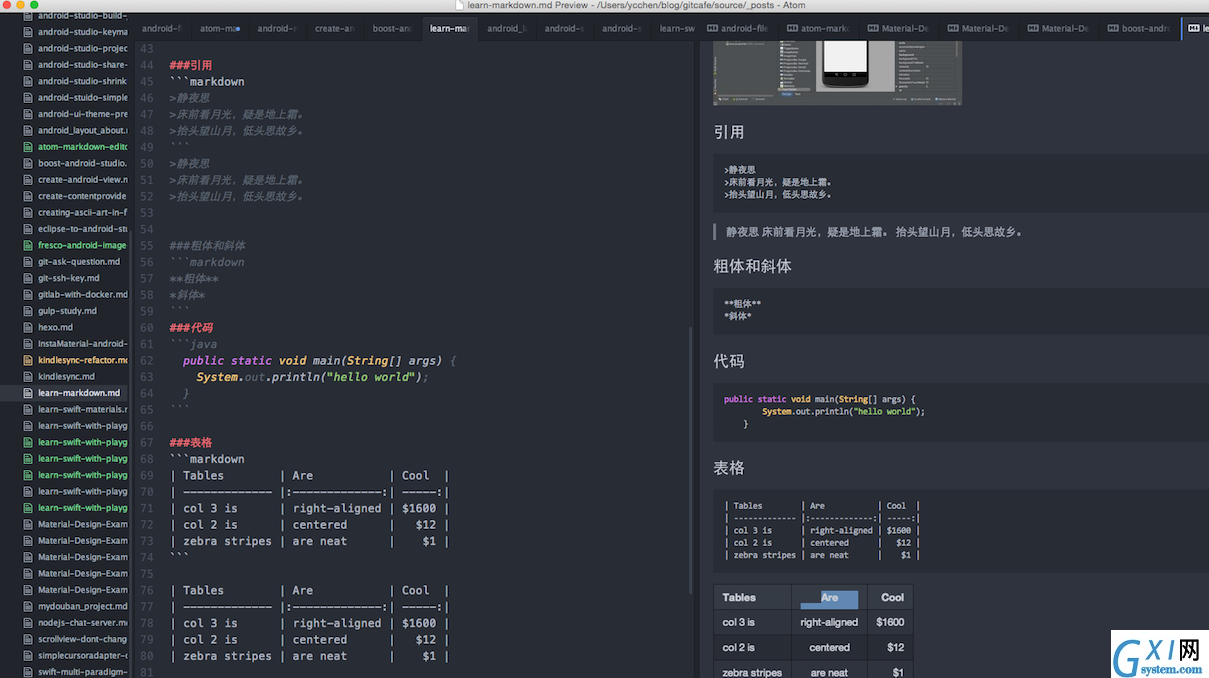This screenshot has width=1209, height=678.
Task: Click the markdown icon on boost-andr preview tab
Action: (1113, 29)
